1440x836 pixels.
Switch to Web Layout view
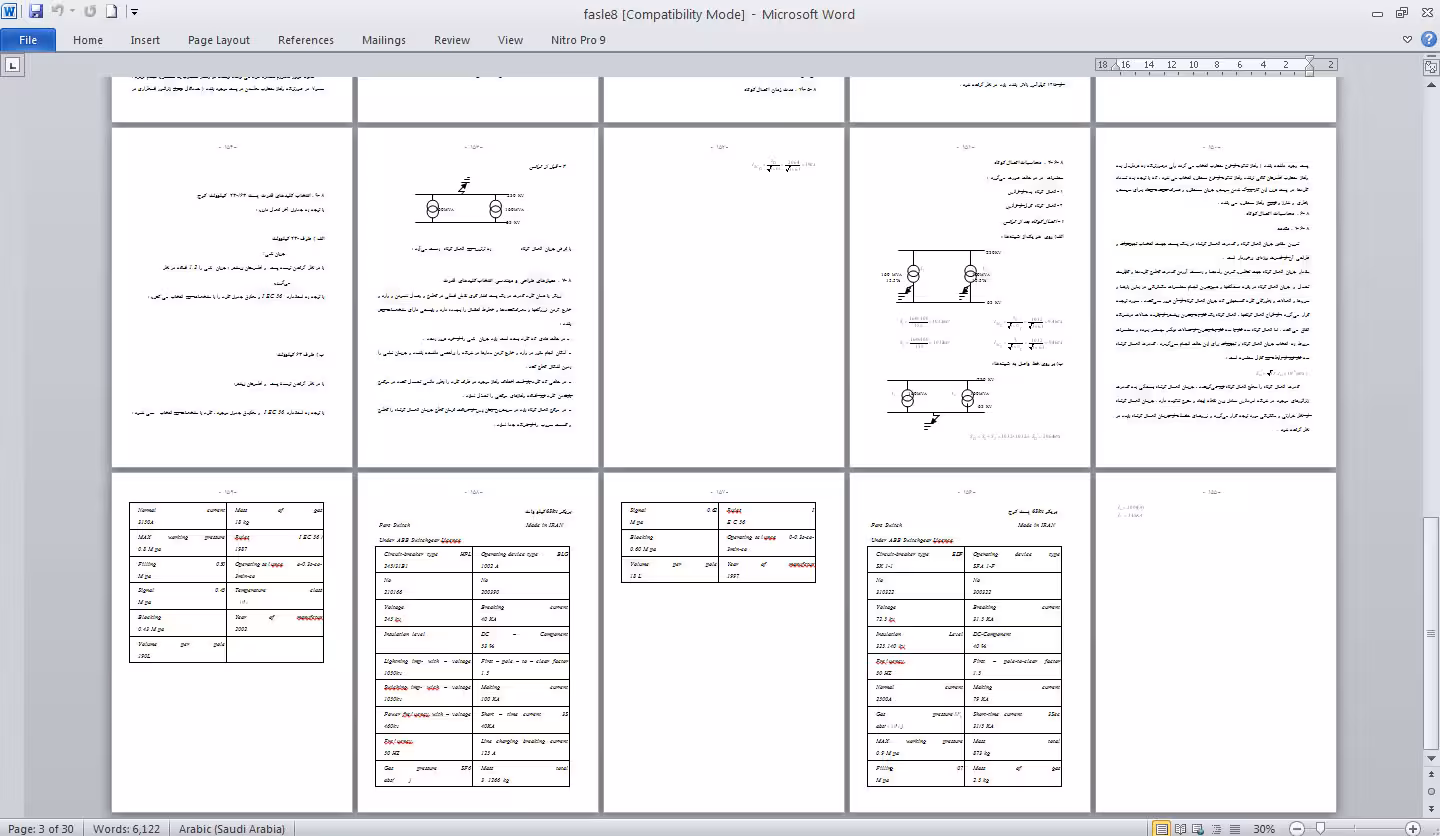pyautogui.click(x=1200, y=828)
